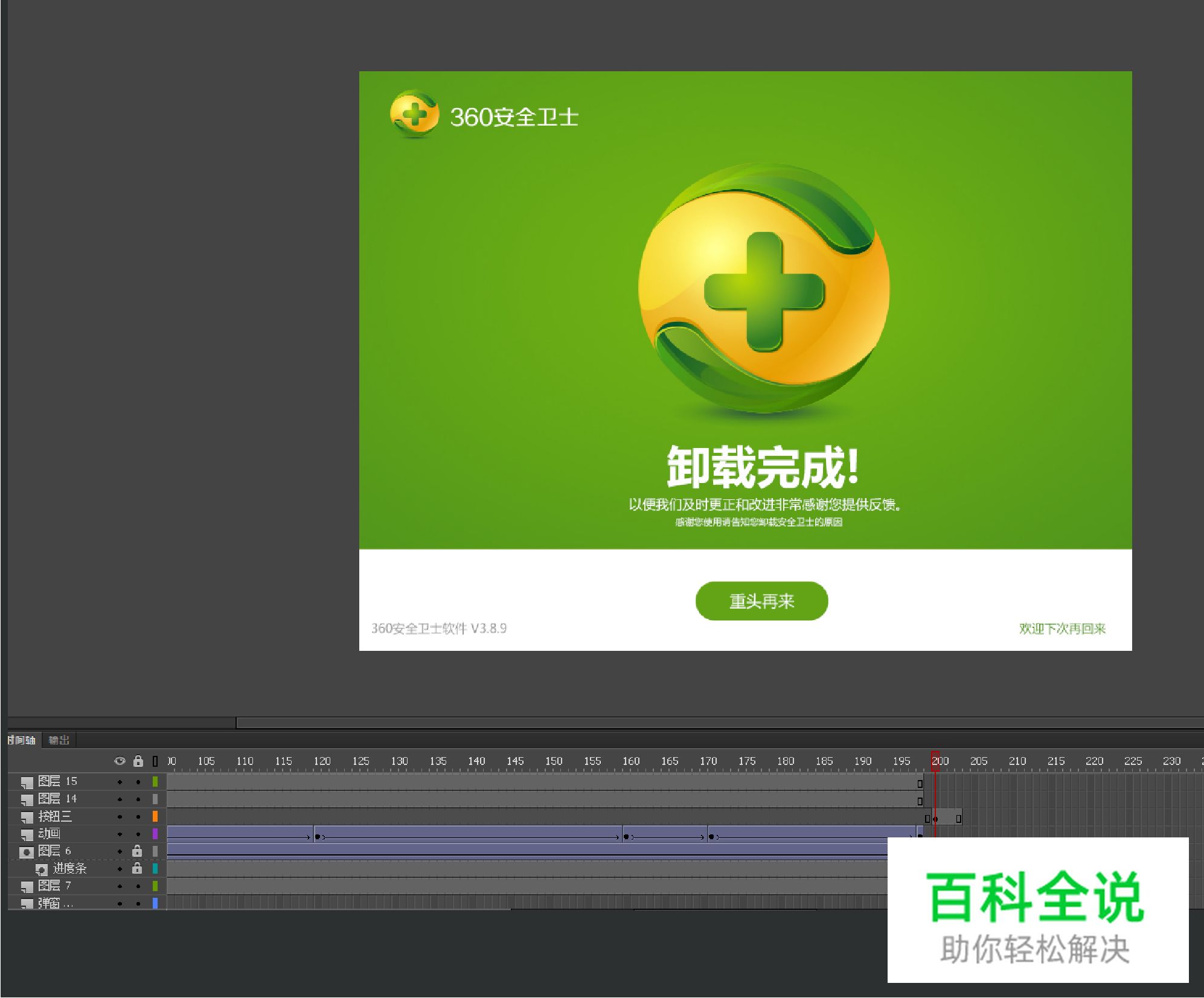Click the outline column header icon

155,761
